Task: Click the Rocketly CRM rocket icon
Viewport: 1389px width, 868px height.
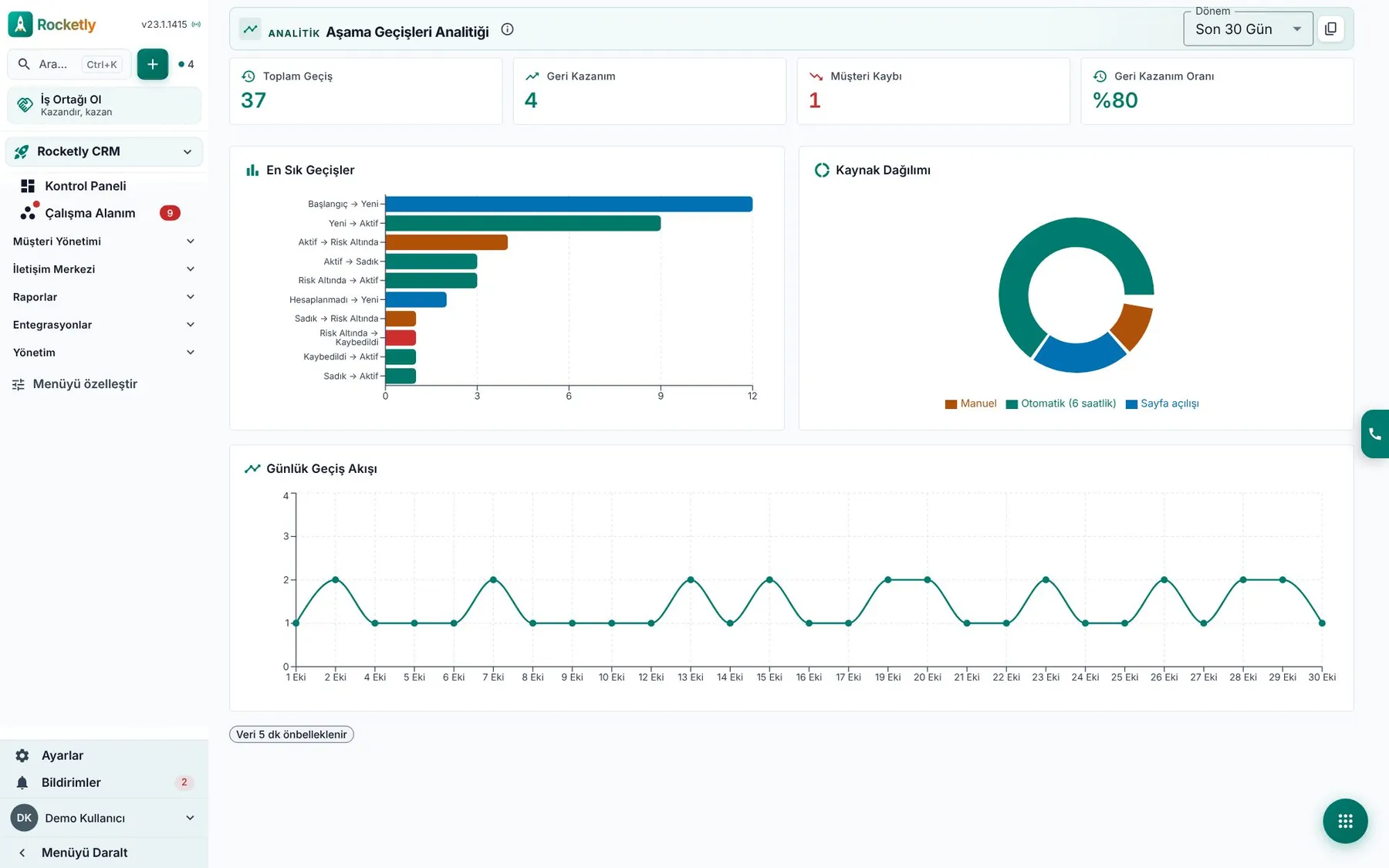Action: point(22,152)
